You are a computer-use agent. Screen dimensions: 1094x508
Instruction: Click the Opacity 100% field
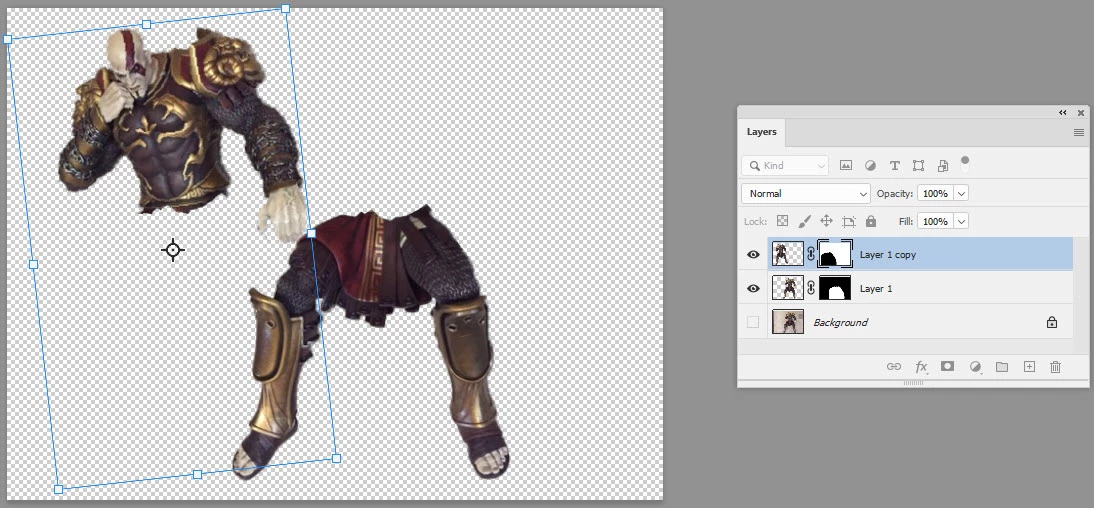[x=935, y=193]
